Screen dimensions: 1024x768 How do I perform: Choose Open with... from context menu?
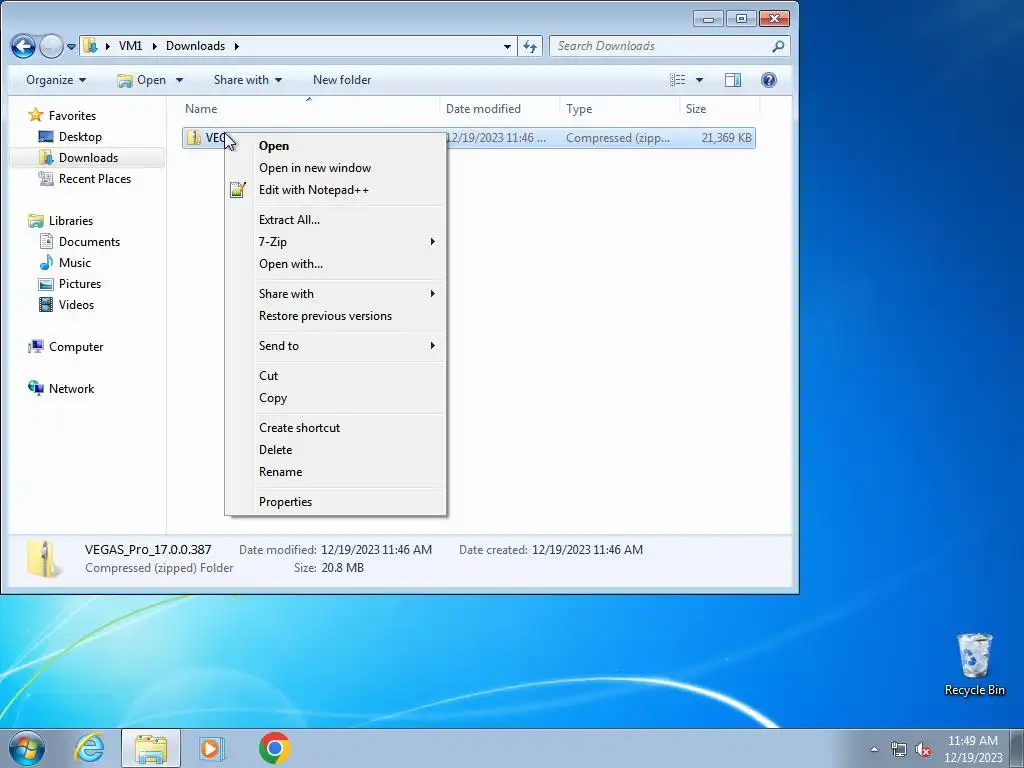pos(335,264)
